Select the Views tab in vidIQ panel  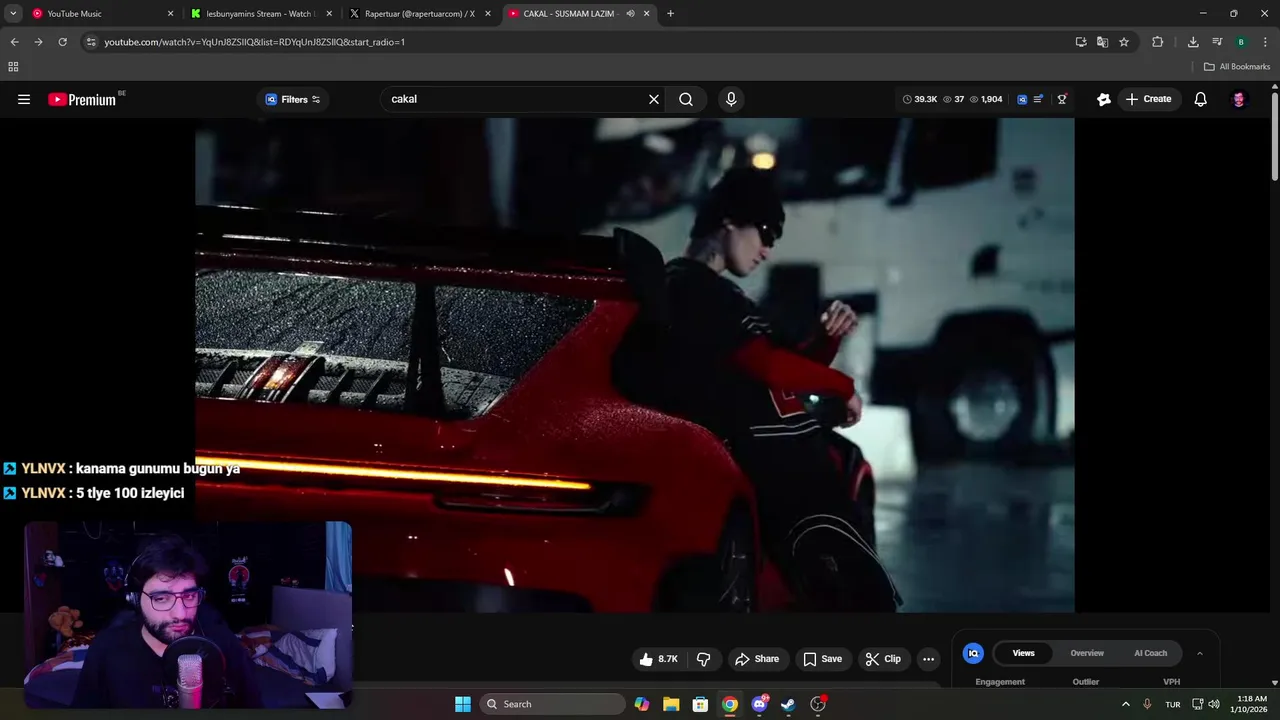point(1023,653)
